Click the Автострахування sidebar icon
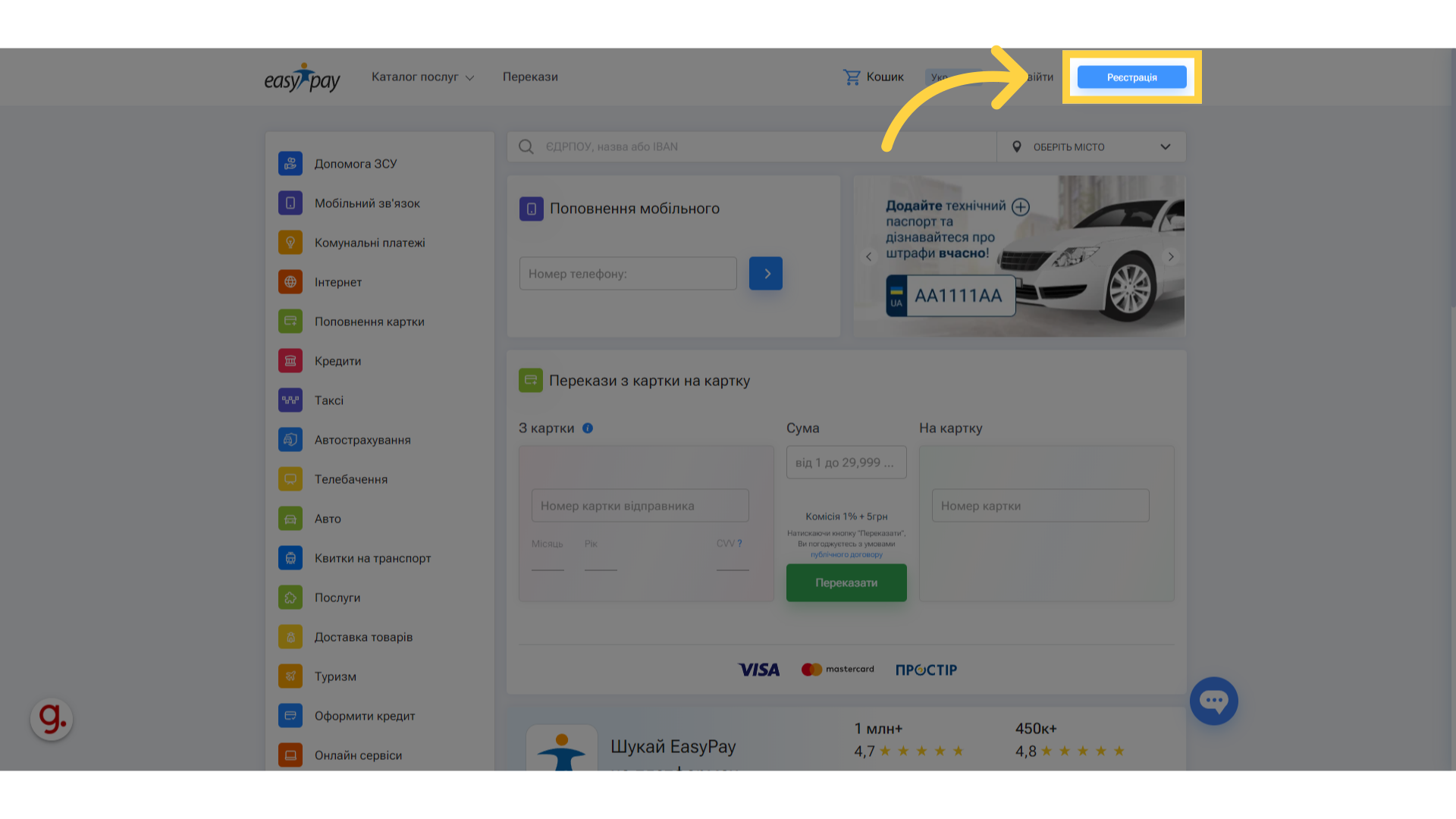Image resolution: width=1456 pixels, height=819 pixels. [290, 440]
